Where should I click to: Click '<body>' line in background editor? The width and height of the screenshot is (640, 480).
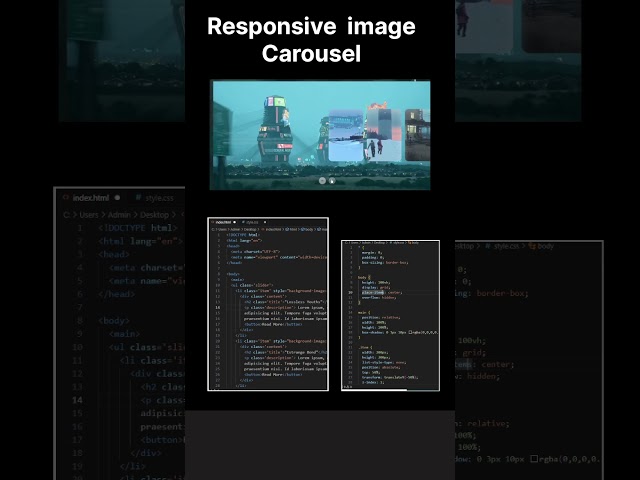tap(114, 320)
